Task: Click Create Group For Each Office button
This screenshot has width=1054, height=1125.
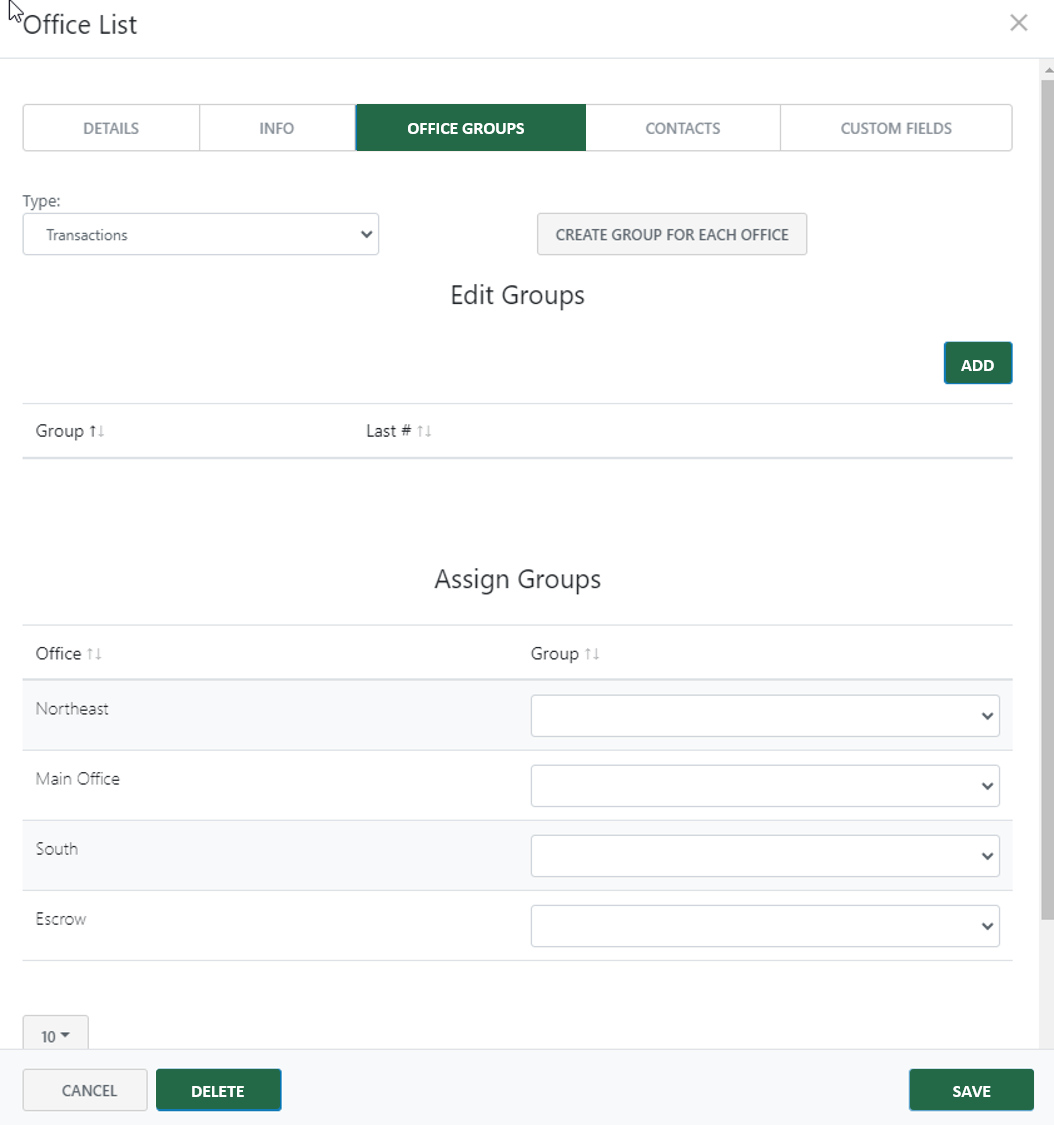Action: [671, 235]
